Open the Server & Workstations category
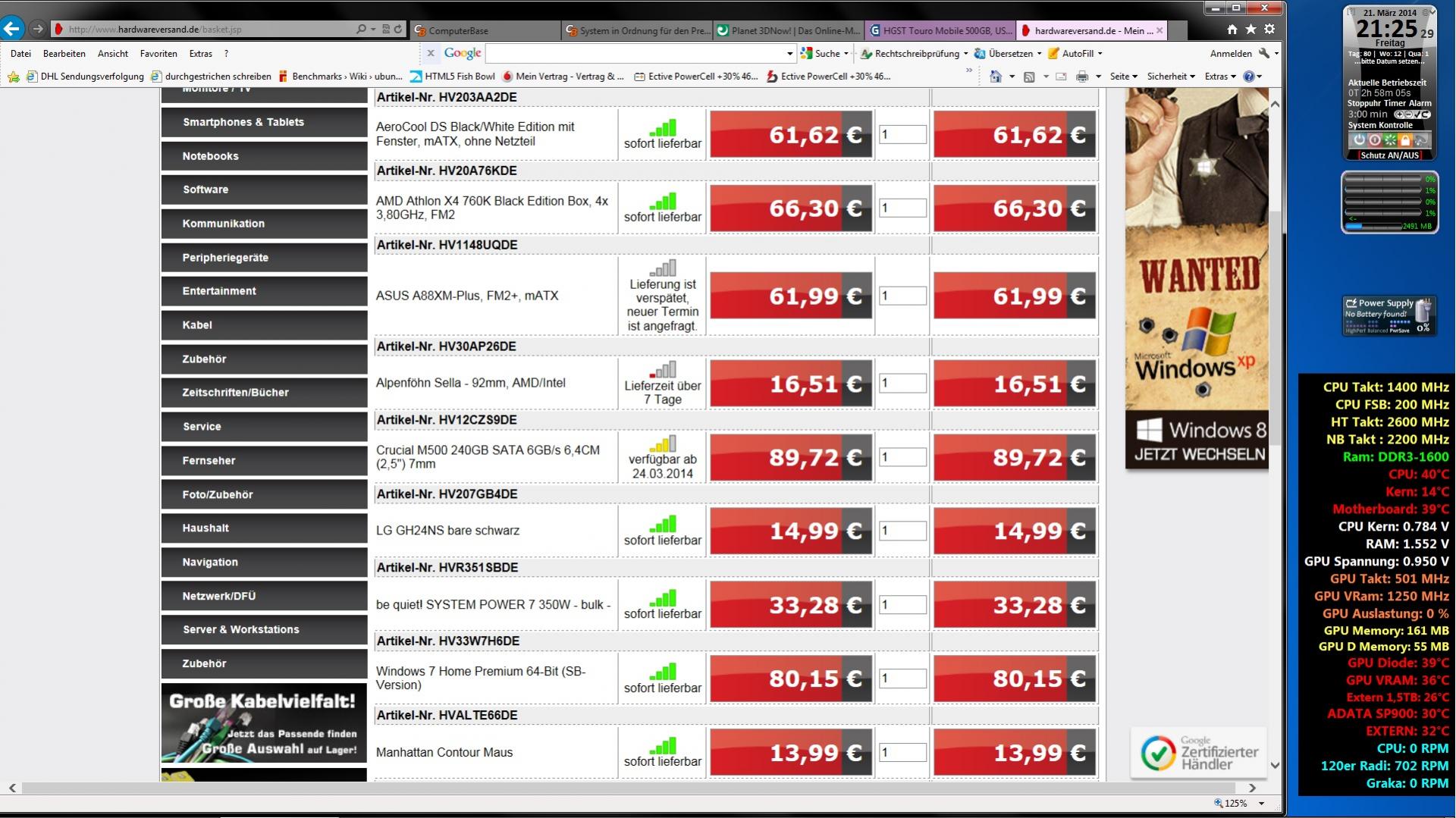The image size is (1456, 818). pyautogui.click(x=264, y=630)
